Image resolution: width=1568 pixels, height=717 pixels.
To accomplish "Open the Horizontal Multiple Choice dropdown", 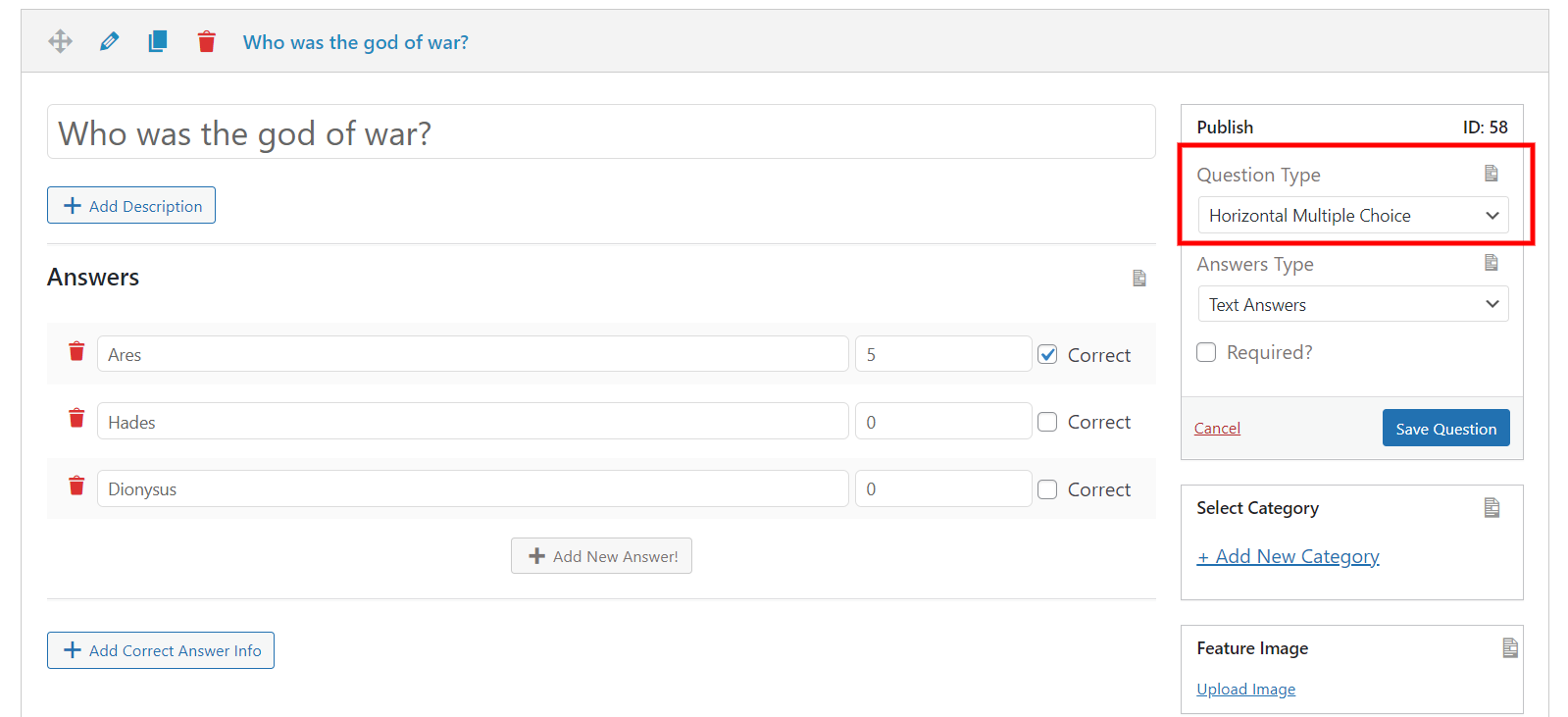I will pos(1353,215).
